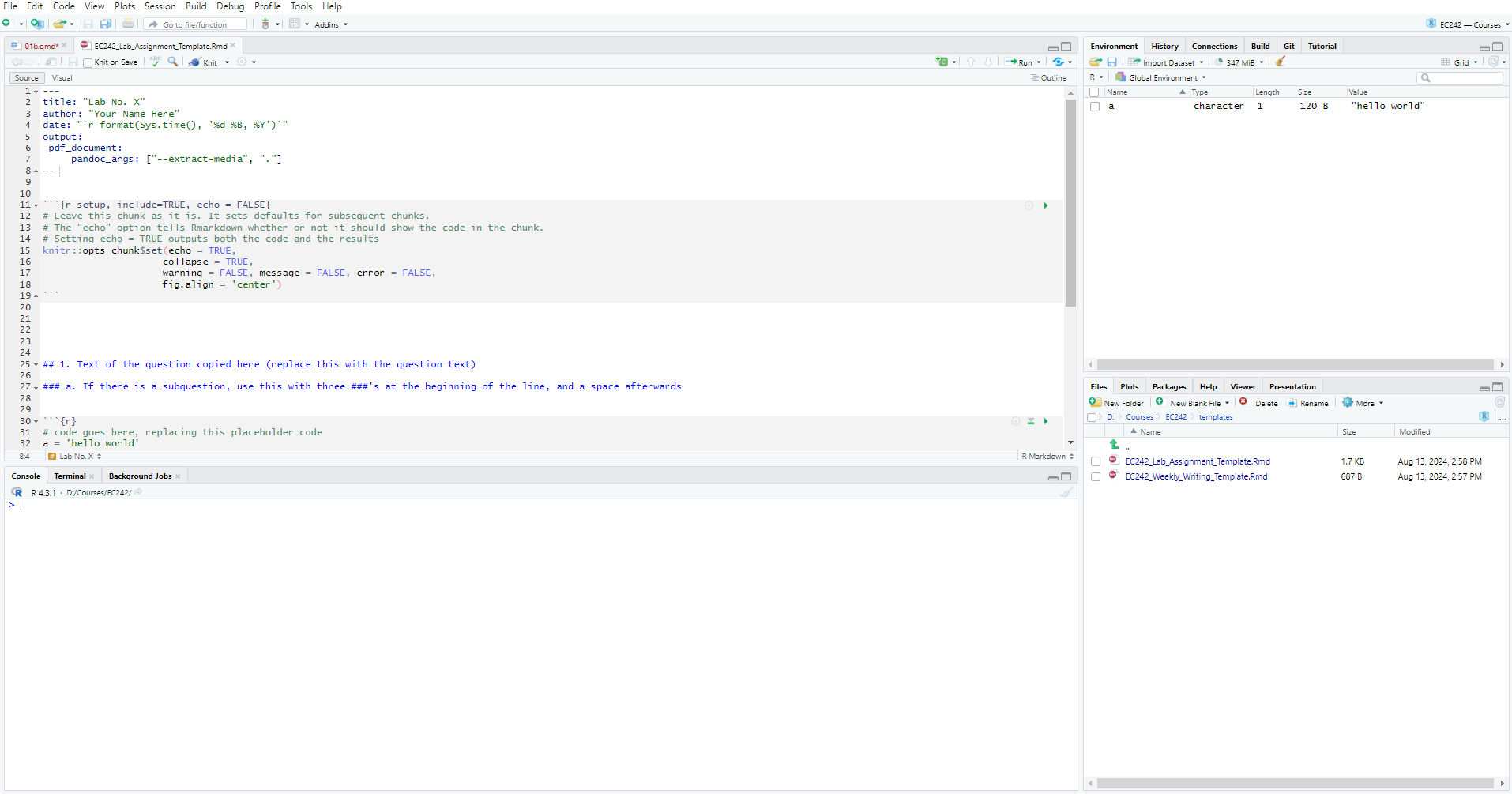Click Save workspace icon in Environment pane
1512x794 pixels.
pyautogui.click(x=1111, y=62)
